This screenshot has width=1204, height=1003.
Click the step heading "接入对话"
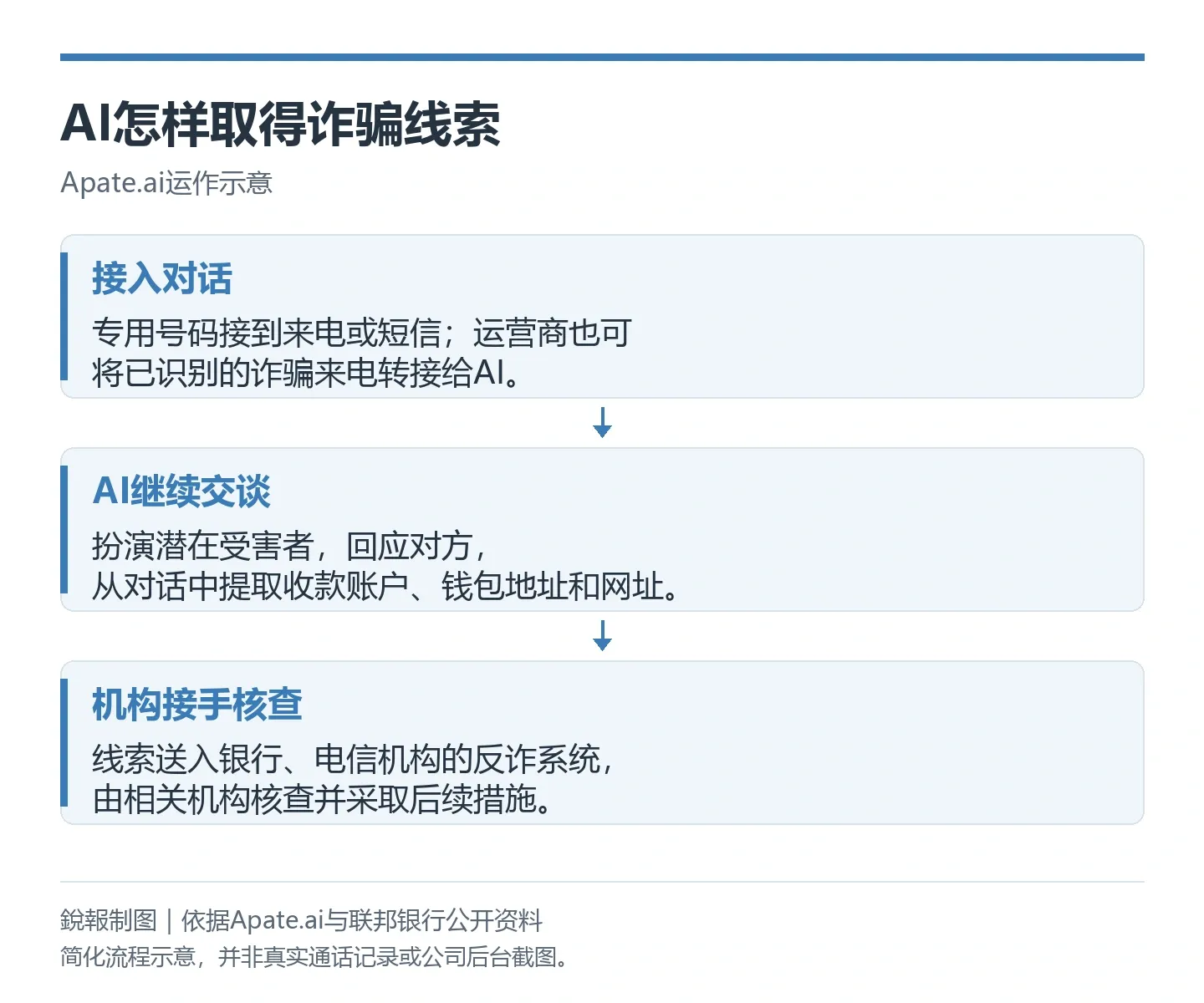click(162, 278)
